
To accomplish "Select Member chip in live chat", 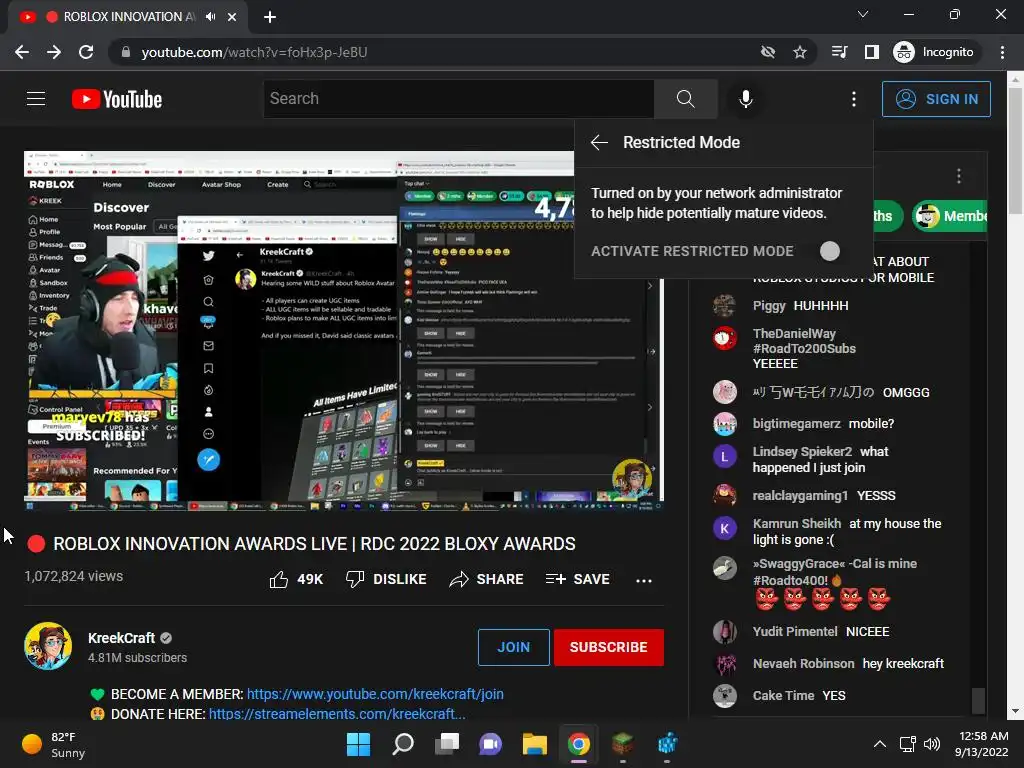I will point(951,216).
